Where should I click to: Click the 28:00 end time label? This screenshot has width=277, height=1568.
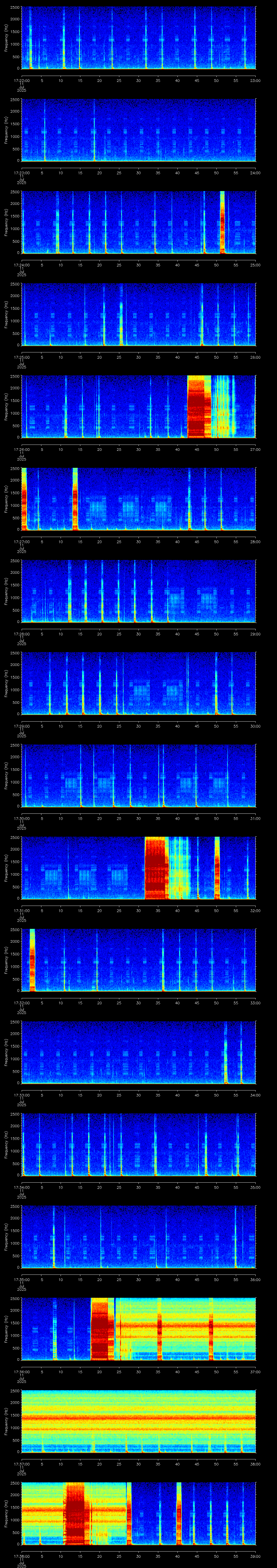tap(255, 542)
